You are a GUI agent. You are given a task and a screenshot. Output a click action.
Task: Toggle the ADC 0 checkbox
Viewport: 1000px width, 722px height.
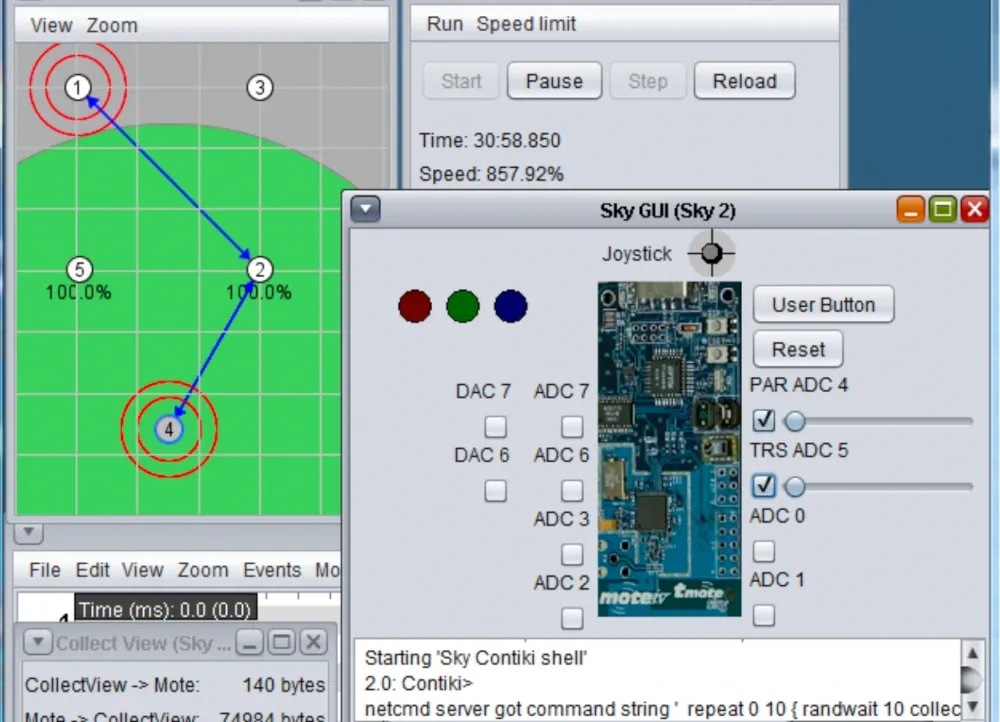[x=763, y=551]
